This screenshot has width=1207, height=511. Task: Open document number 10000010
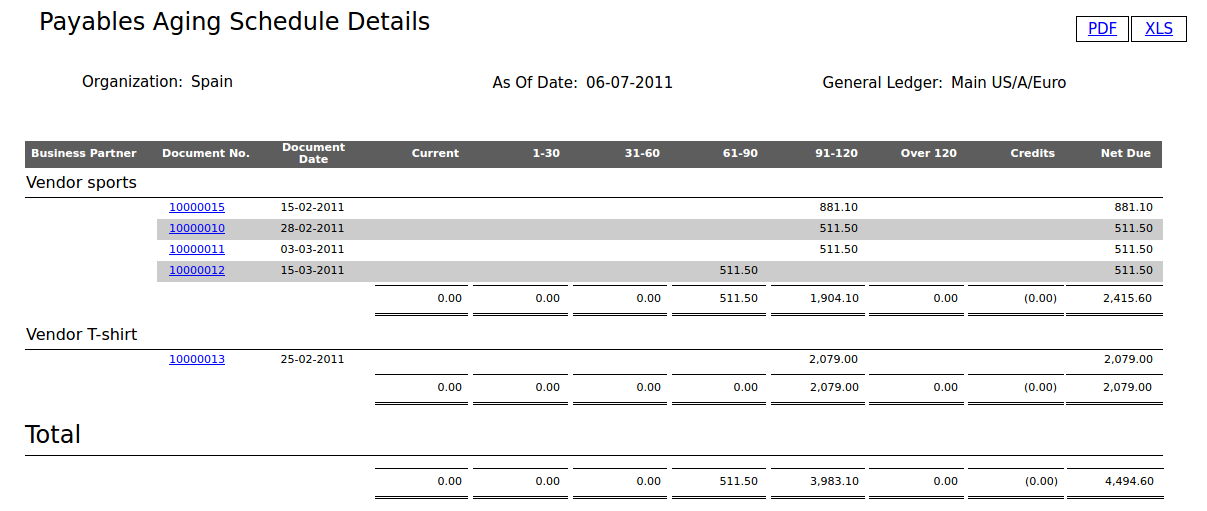pos(197,229)
